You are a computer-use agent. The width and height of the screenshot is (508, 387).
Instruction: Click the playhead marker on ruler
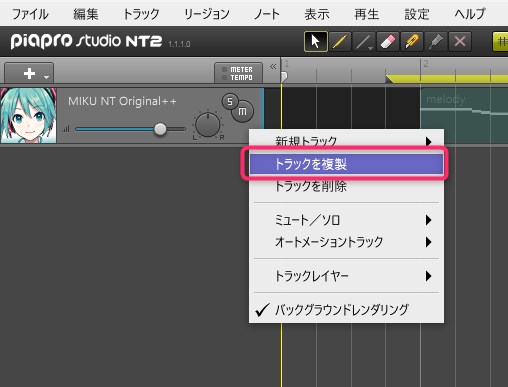click(x=284, y=77)
